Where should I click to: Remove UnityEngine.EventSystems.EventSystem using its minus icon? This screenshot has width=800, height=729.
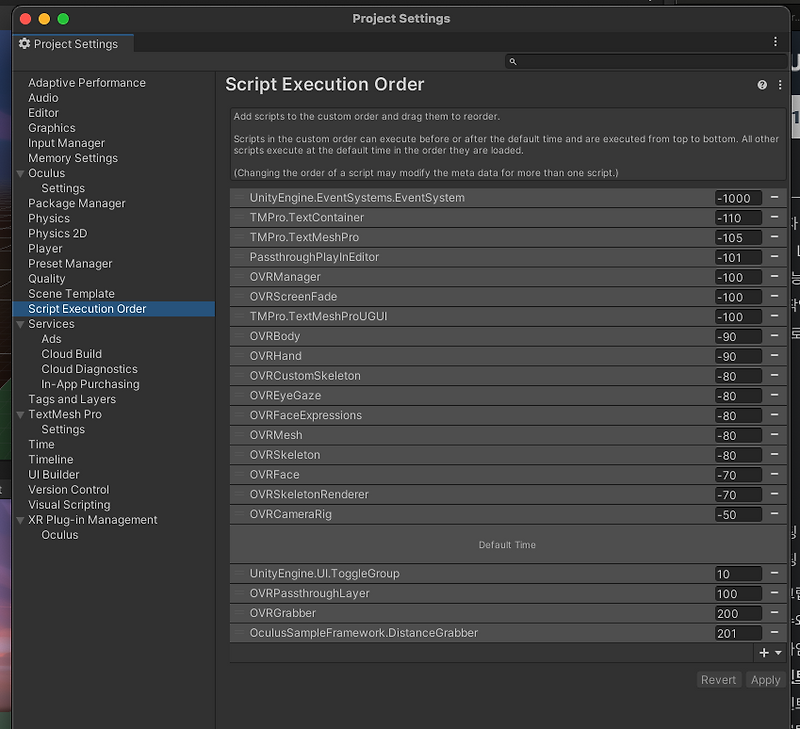pyautogui.click(x=775, y=198)
